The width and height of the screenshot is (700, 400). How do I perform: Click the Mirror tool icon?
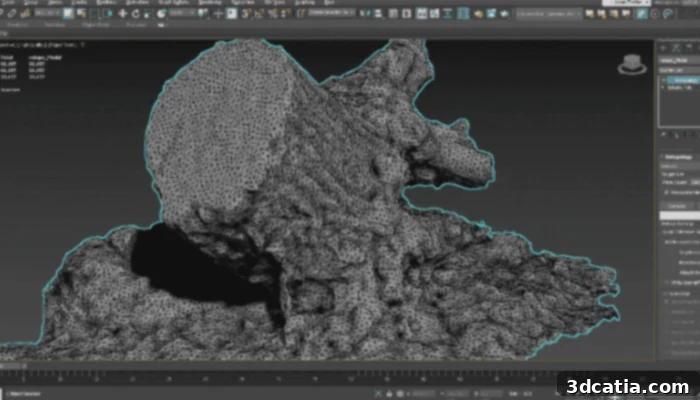click(x=366, y=13)
